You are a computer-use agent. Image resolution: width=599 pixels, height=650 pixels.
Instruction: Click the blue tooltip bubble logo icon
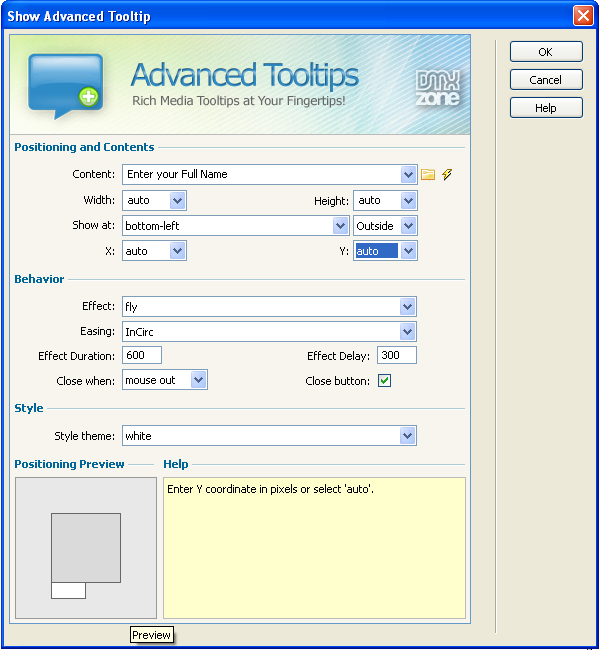point(65,86)
